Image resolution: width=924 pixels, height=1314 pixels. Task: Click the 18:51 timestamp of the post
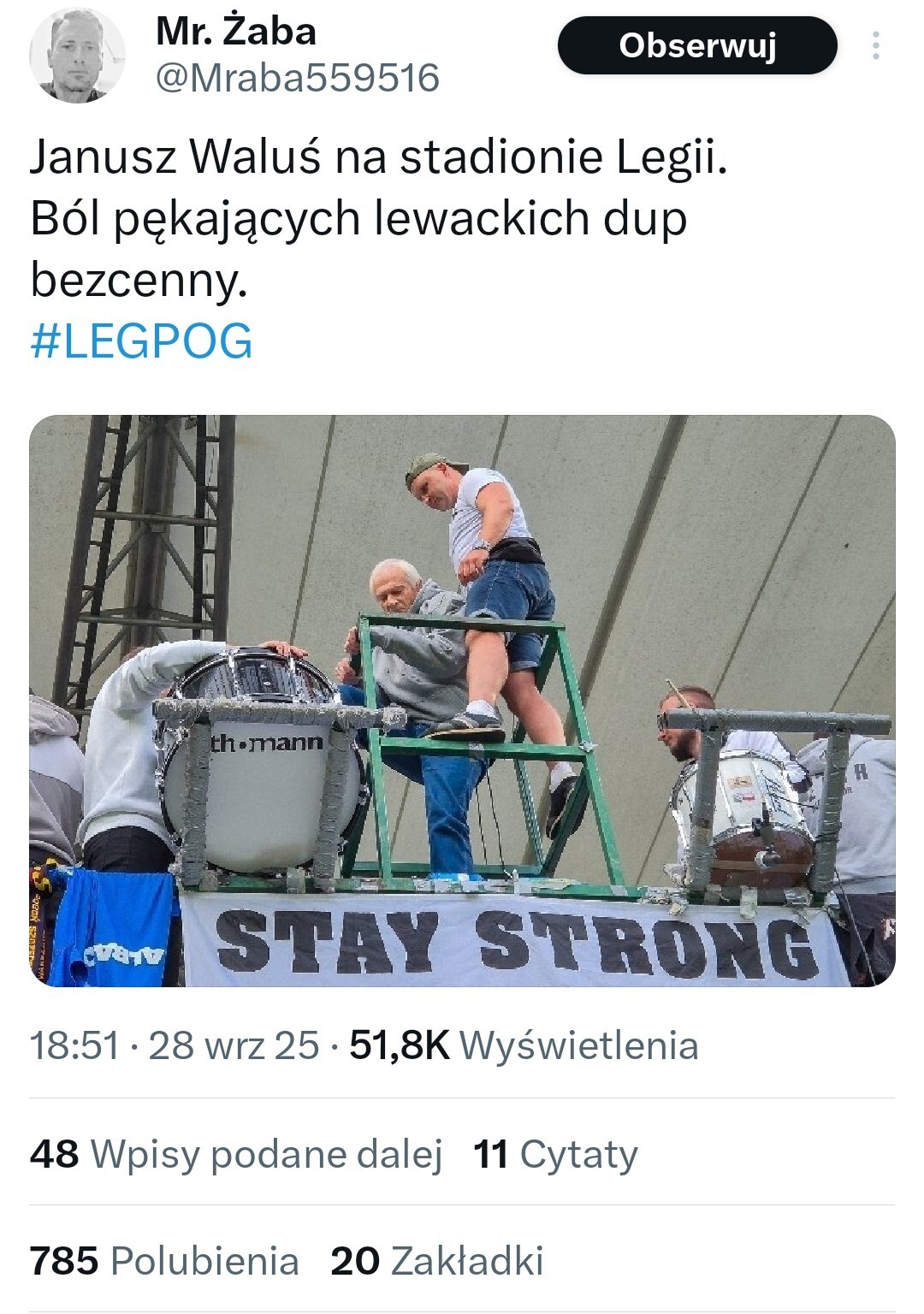[x=74, y=1045]
